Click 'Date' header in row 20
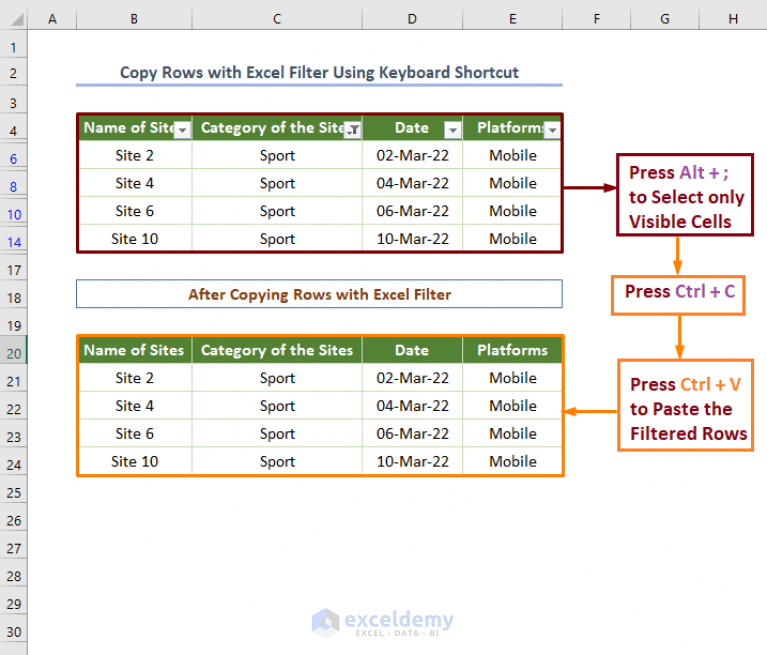The height and width of the screenshot is (655, 767). (x=412, y=350)
